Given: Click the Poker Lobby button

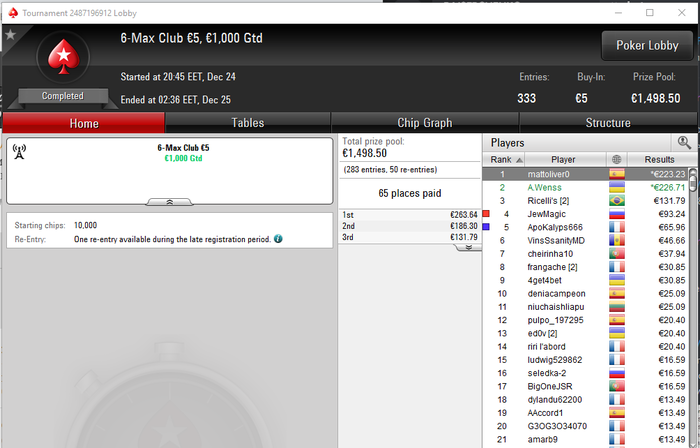Looking at the screenshot, I should click(x=647, y=46).
